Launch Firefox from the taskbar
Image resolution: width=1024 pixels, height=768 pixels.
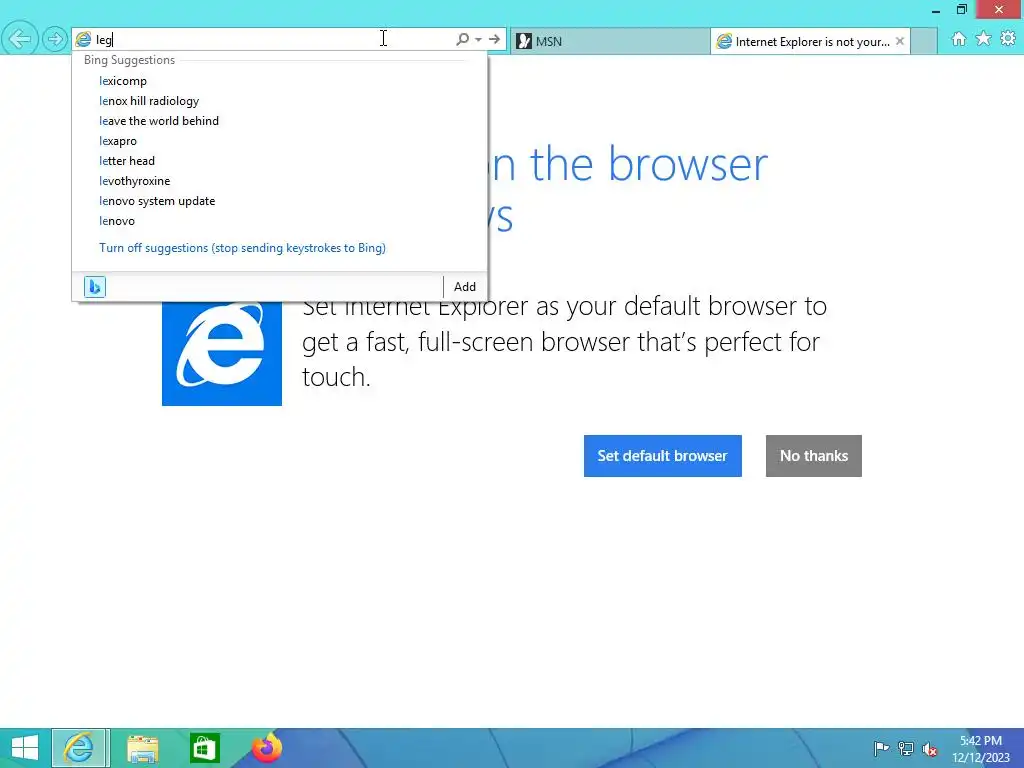266,748
